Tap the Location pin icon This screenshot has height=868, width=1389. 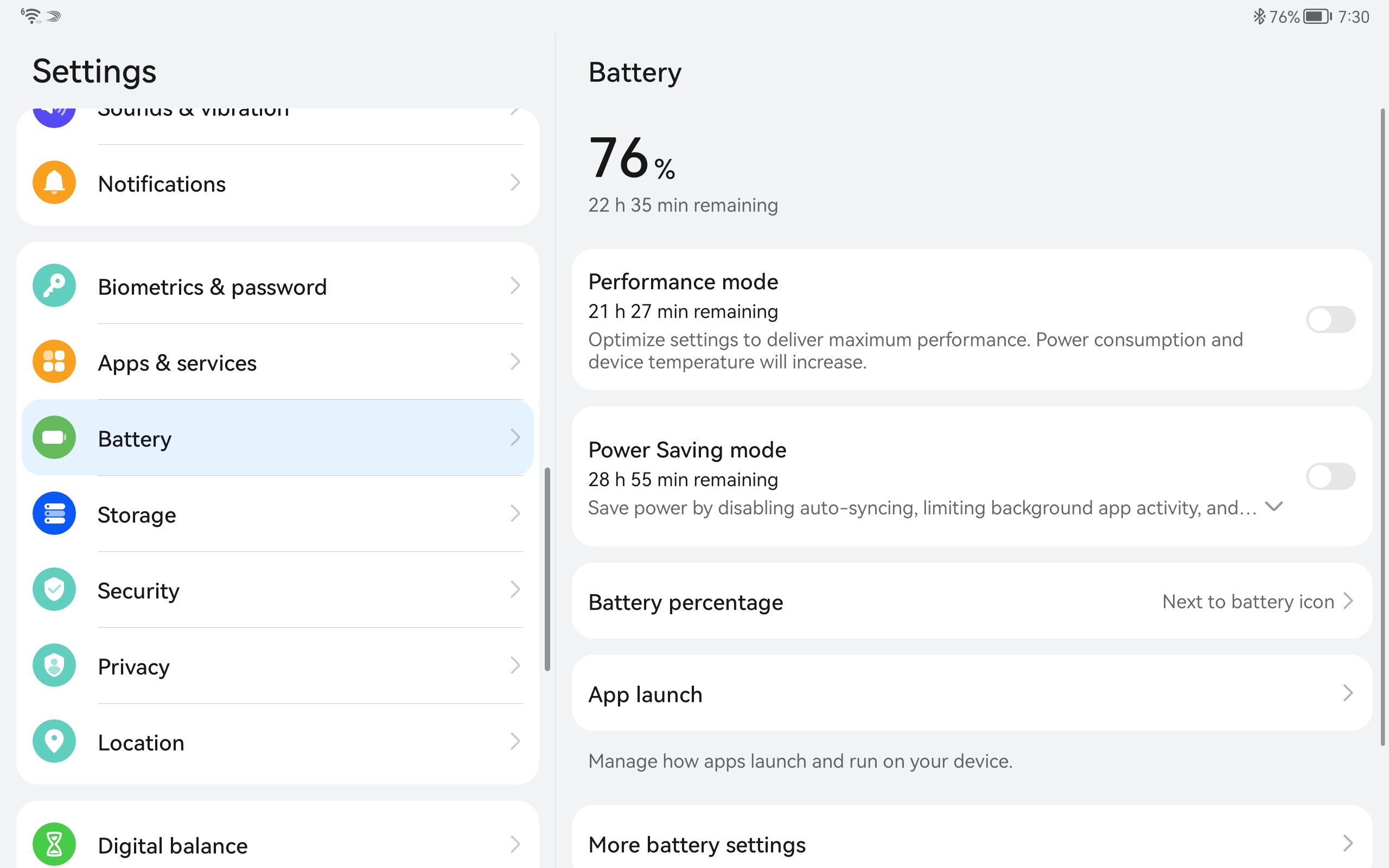pyautogui.click(x=54, y=741)
